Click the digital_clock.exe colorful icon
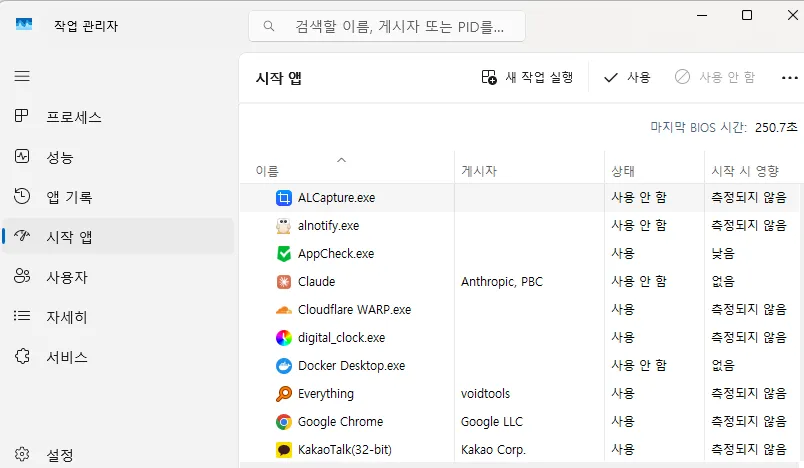Screen dimensions: 804x468 (x=284, y=338)
